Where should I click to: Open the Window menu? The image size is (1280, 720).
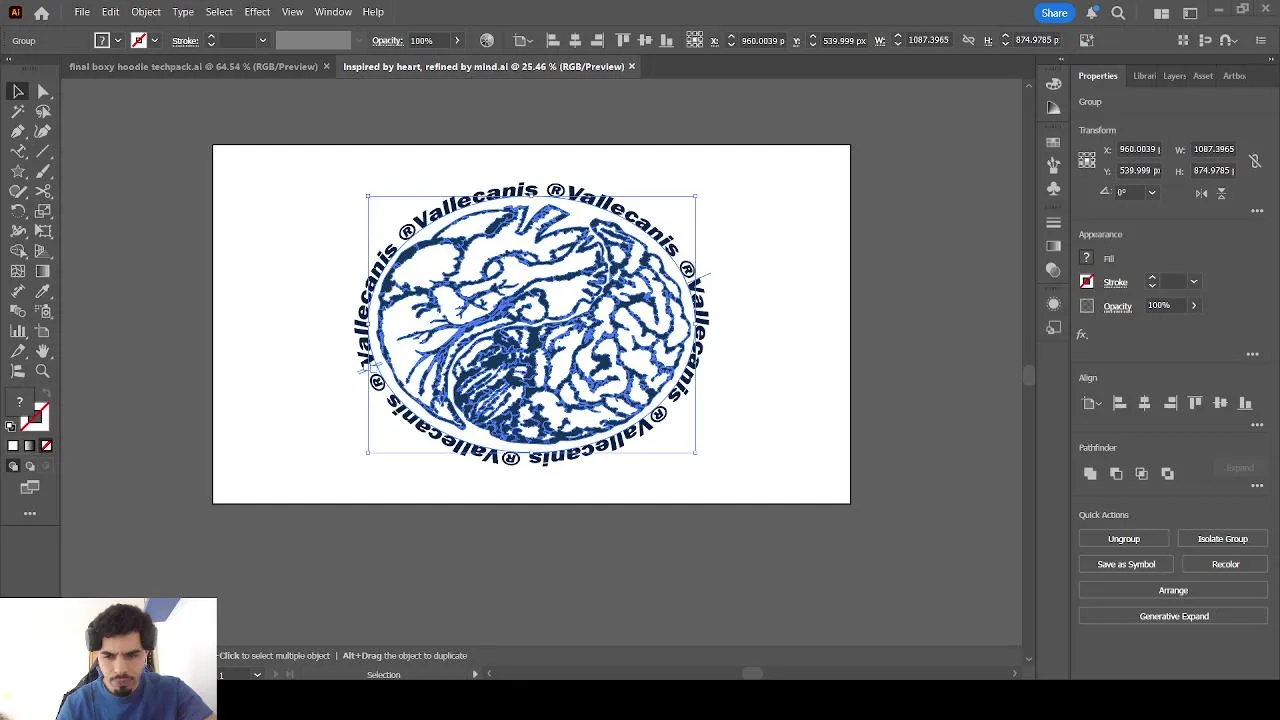point(333,12)
